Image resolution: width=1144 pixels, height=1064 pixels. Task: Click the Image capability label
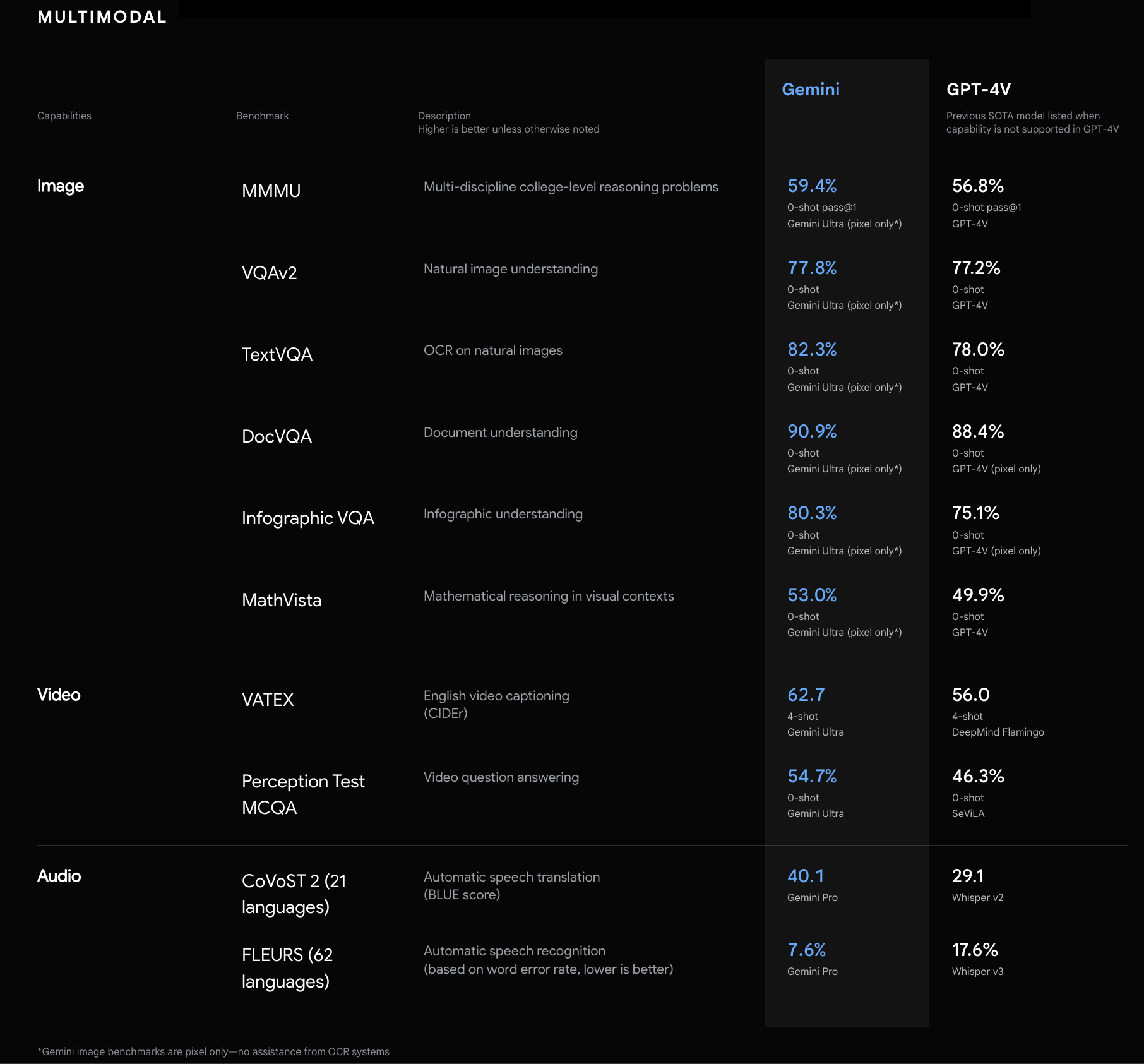pos(60,186)
